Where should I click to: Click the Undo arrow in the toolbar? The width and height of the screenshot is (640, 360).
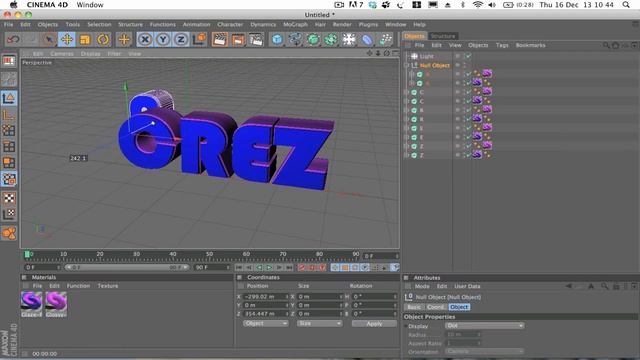pyautogui.click(x=13, y=40)
